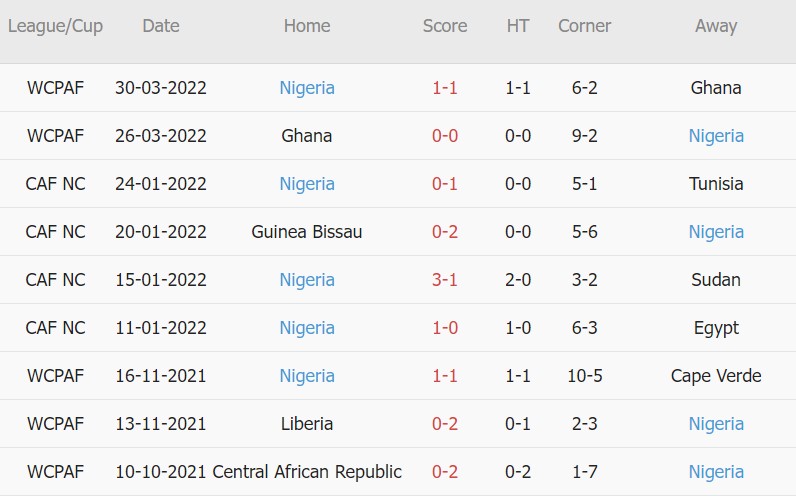Click the 1-0 score against Egypt
This screenshot has height=496, width=796.
[x=445, y=328]
